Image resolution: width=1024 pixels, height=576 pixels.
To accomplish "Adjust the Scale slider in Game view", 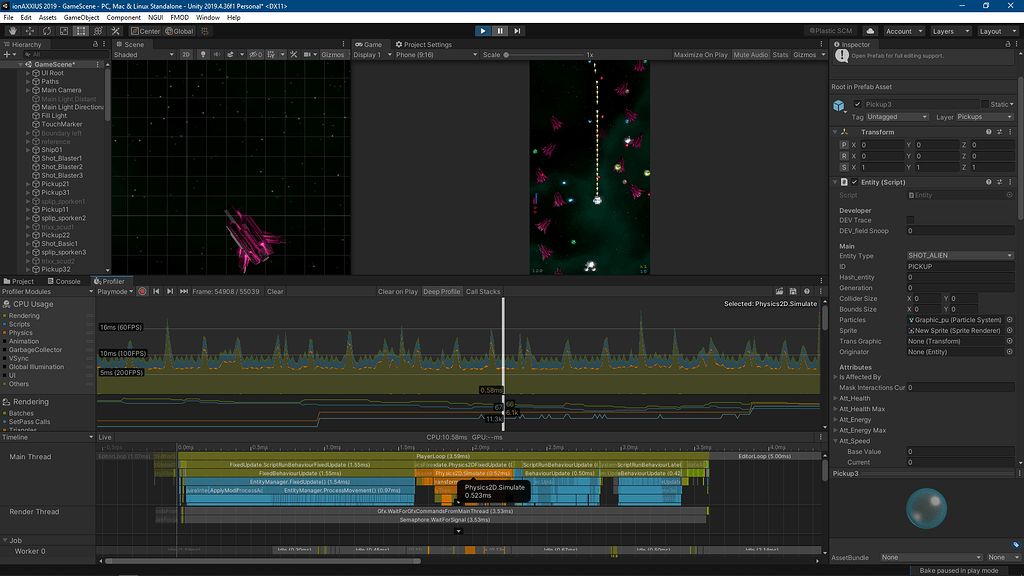I will pos(507,54).
